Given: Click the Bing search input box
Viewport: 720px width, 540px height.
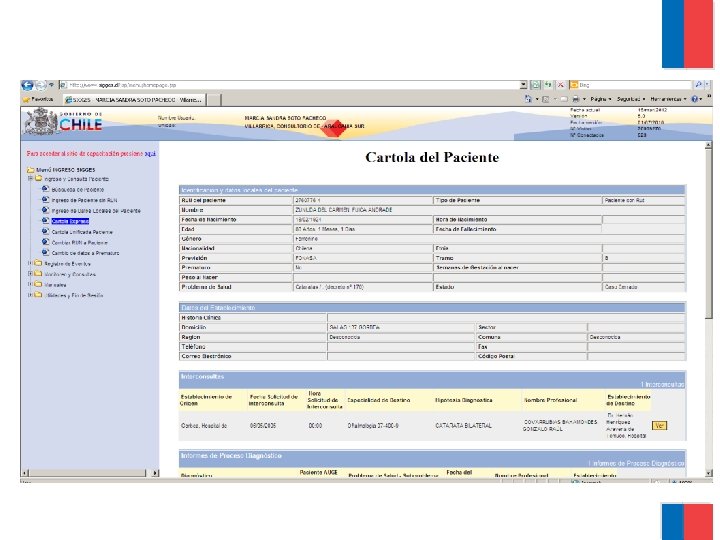Looking at the screenshot, I should pyautogui.click(x=630, y=85).
